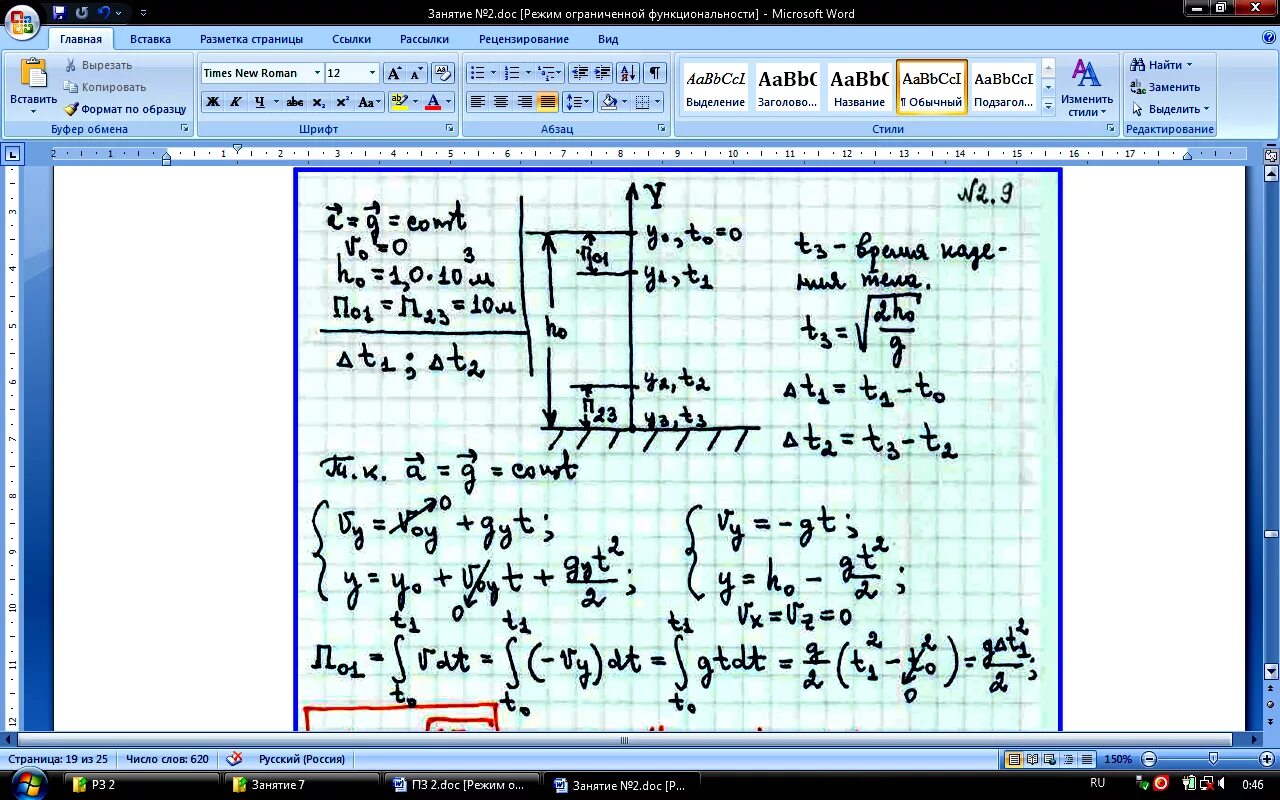Clear formatting with the eraser icon
1280x800 pixels.
[x=444, y=73]
